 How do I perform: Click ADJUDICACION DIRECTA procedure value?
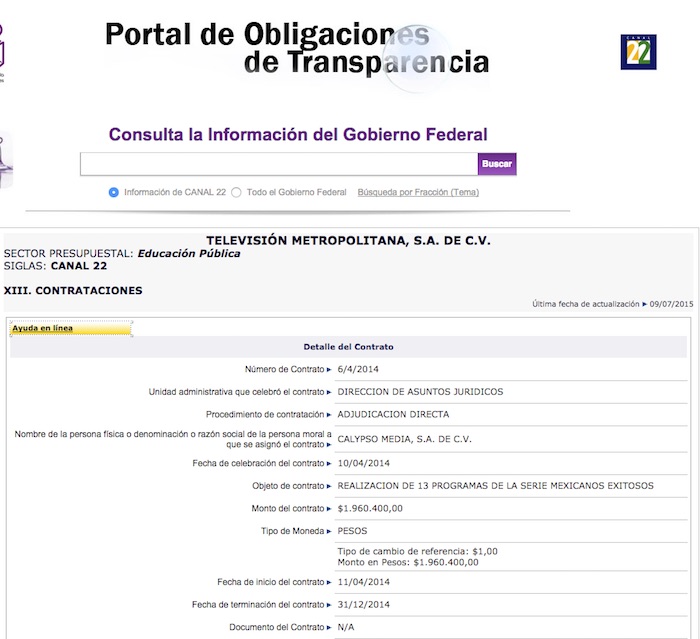[393, 414]
